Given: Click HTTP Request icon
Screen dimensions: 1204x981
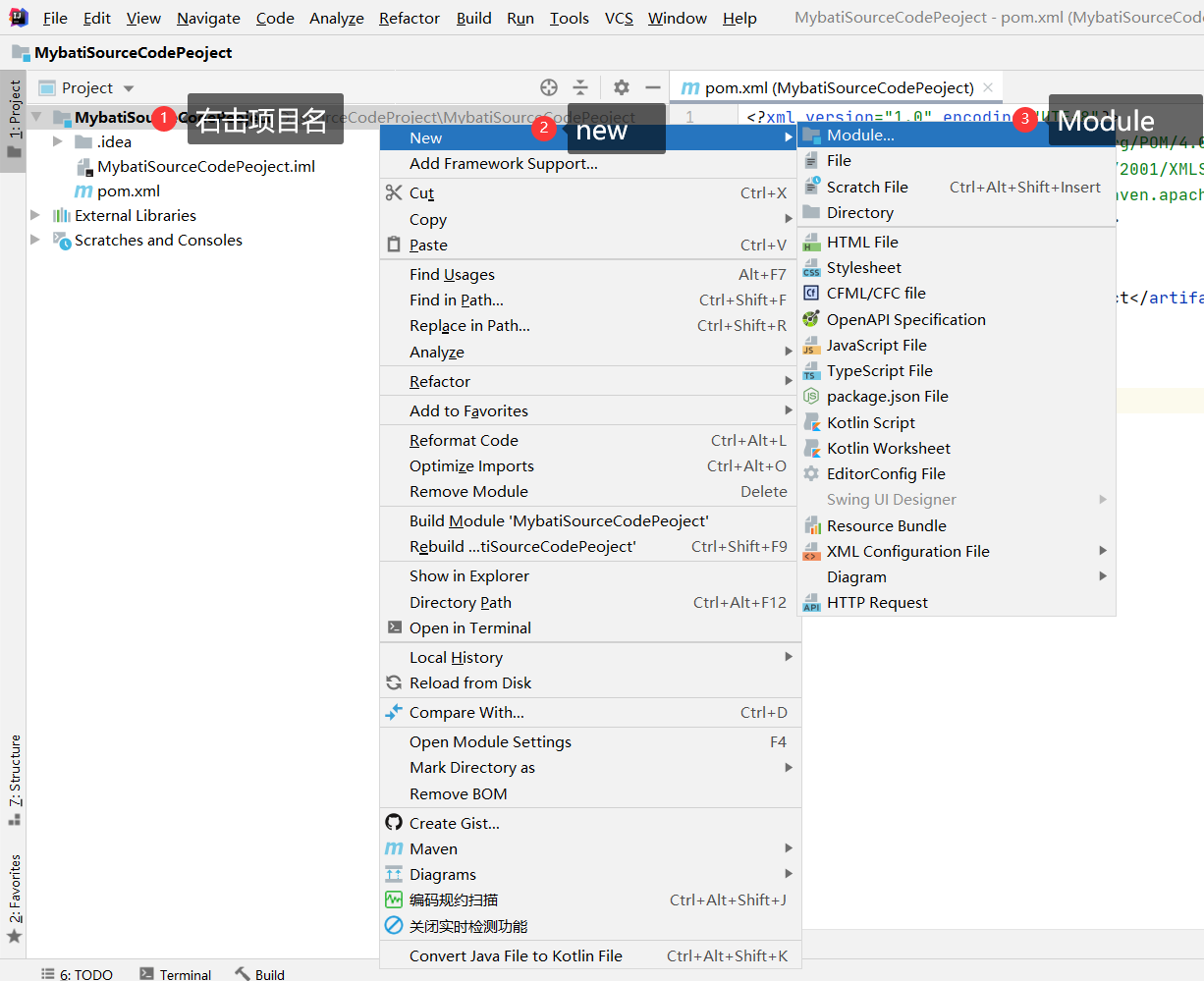Looking at the screenshot, I should [811, 603].
